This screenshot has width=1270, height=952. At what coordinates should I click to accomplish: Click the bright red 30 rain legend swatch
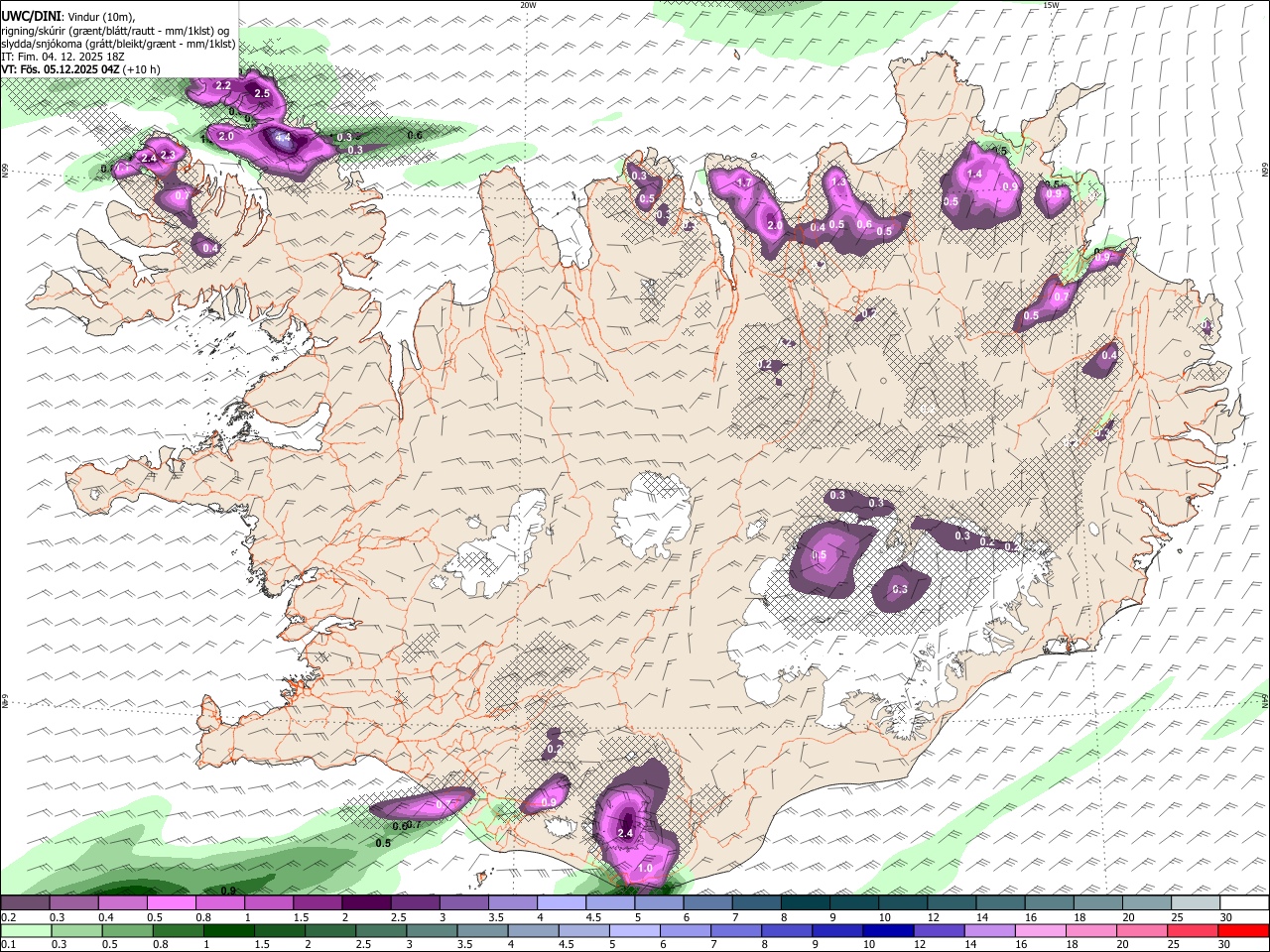pos(1244,930)
